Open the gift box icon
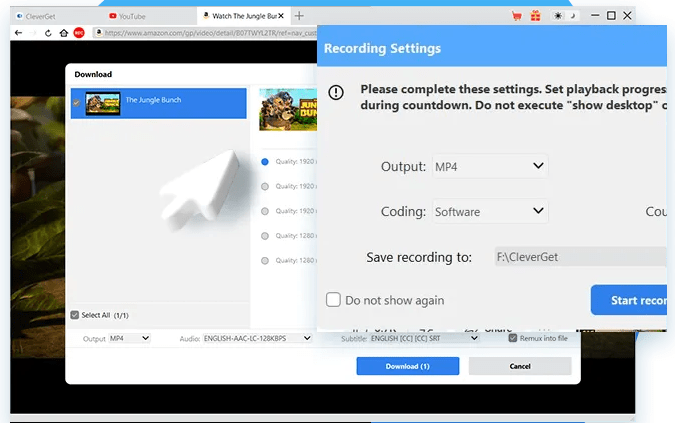The height and width of the screenshot is (423, 675). 535,16
